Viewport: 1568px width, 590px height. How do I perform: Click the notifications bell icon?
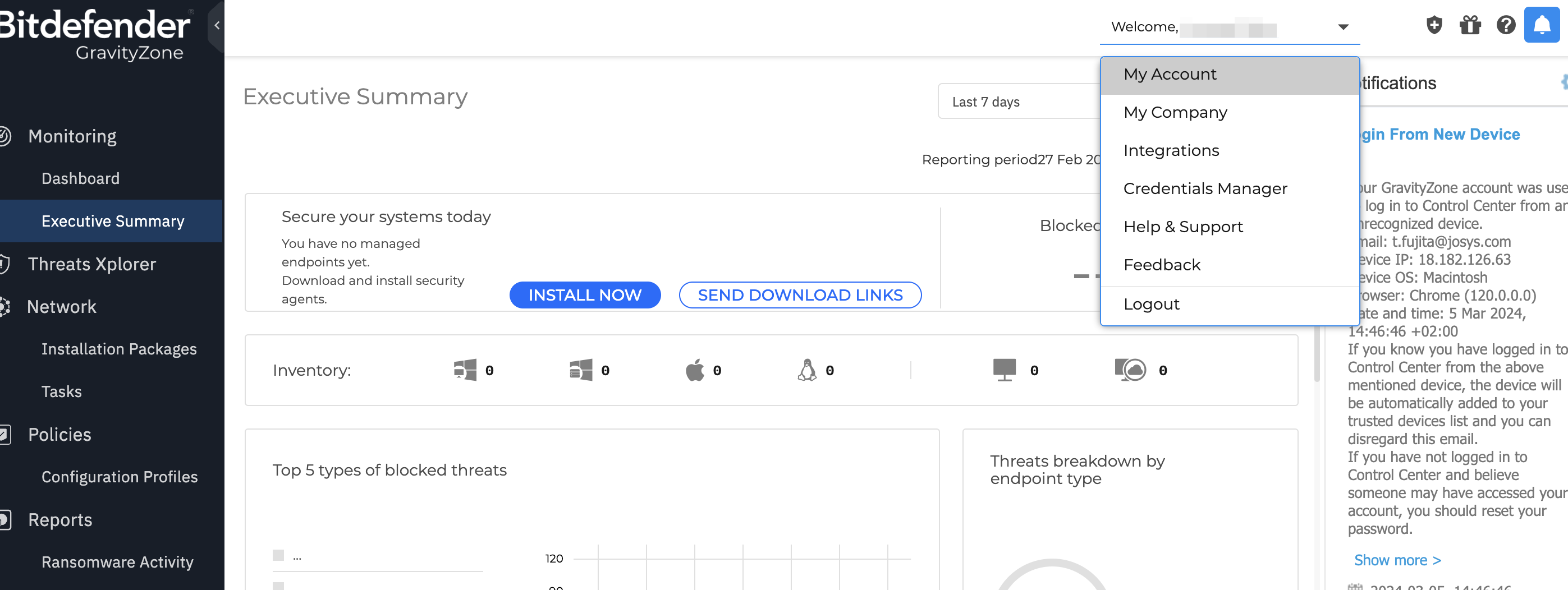coord(1541,25)
